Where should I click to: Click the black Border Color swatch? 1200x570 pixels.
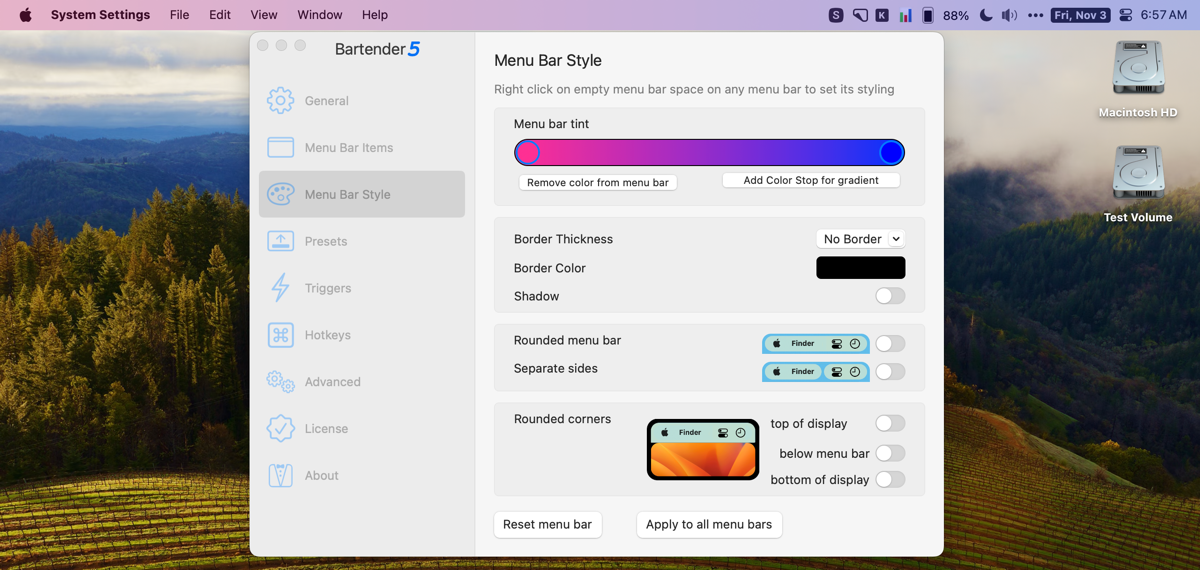click(x=860, y=268)
